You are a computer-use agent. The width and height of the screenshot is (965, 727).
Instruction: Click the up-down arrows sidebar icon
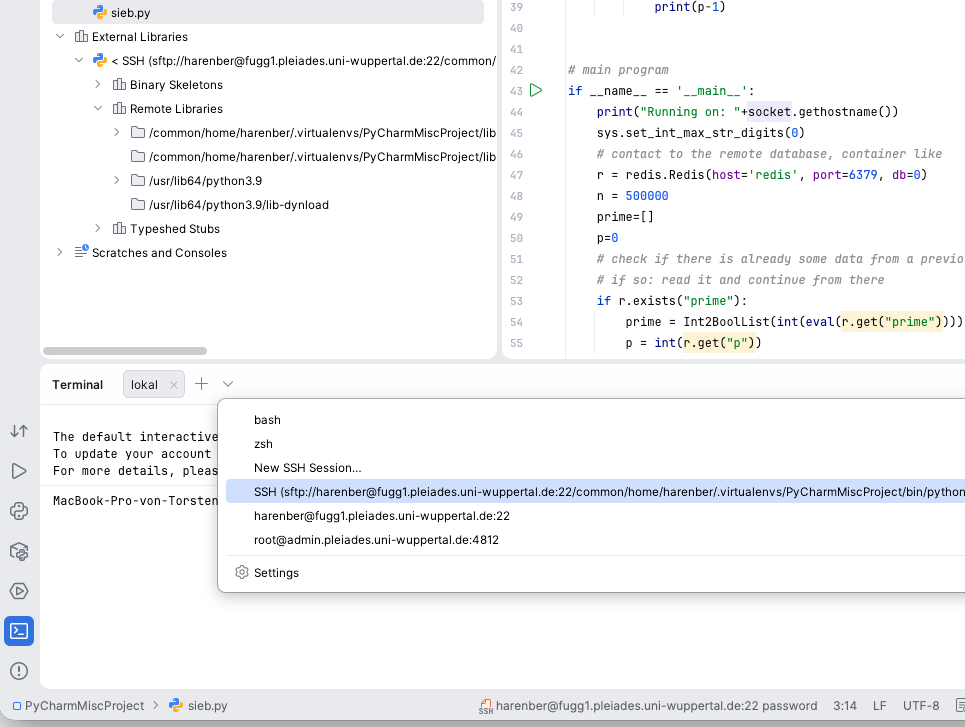(19, 431)
